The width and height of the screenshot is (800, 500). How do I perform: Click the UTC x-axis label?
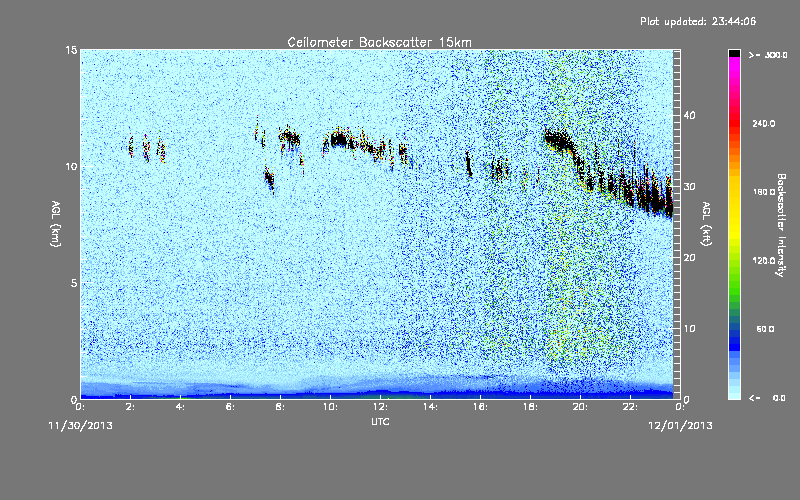coord(380,421)
